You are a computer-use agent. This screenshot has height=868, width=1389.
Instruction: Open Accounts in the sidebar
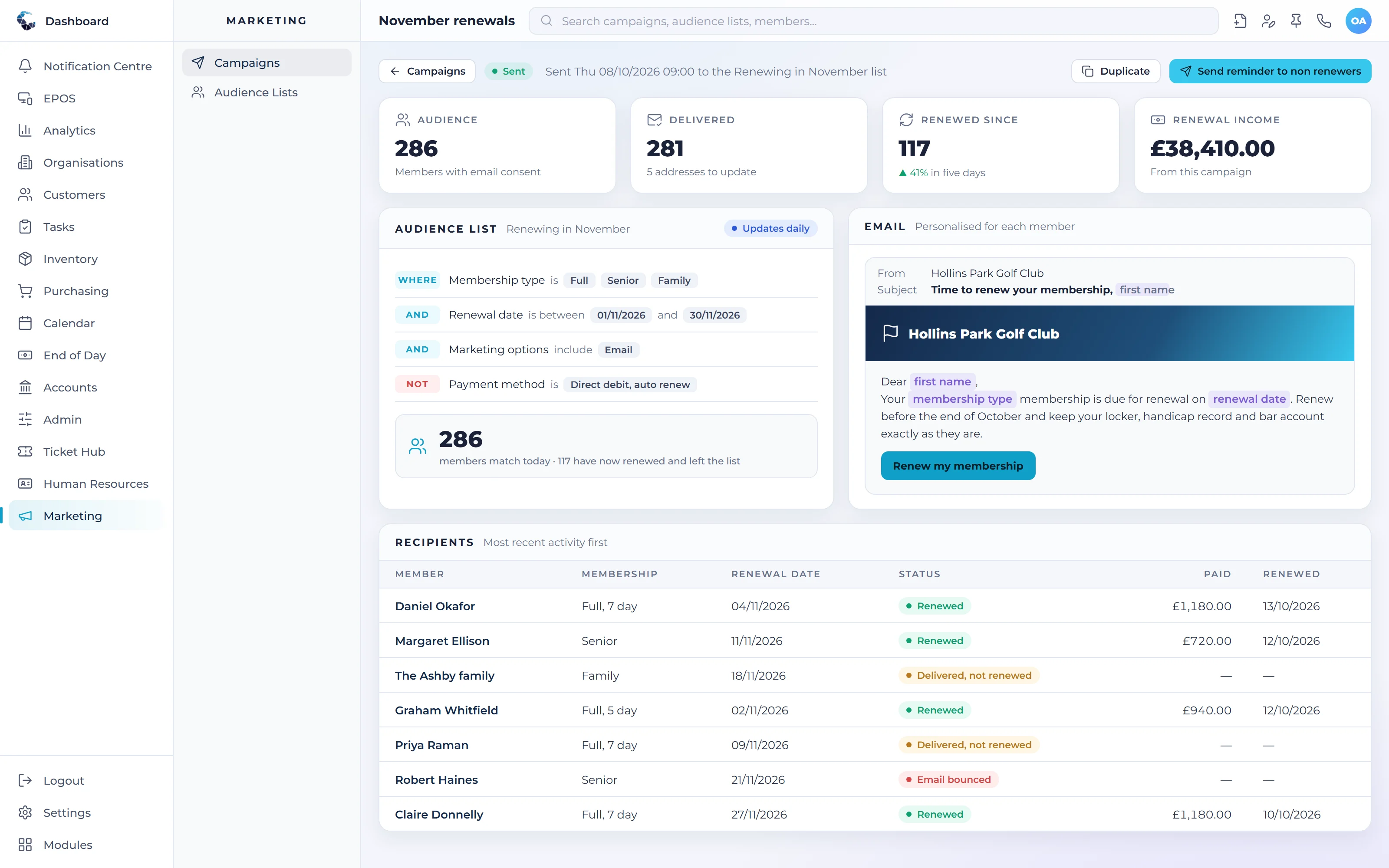pos(86,388)
